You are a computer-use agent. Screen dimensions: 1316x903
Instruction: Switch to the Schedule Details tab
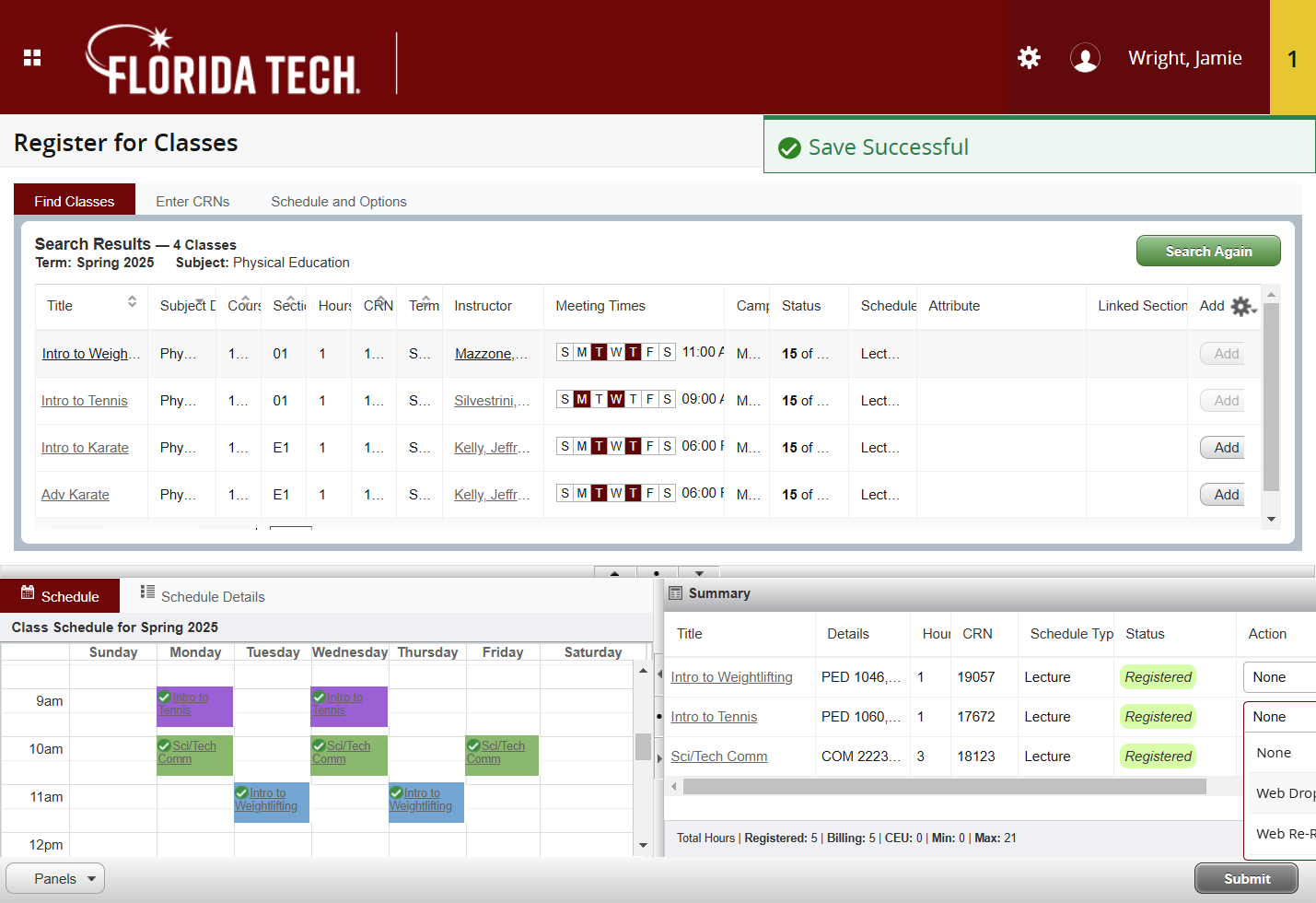[x=203, y=596]
